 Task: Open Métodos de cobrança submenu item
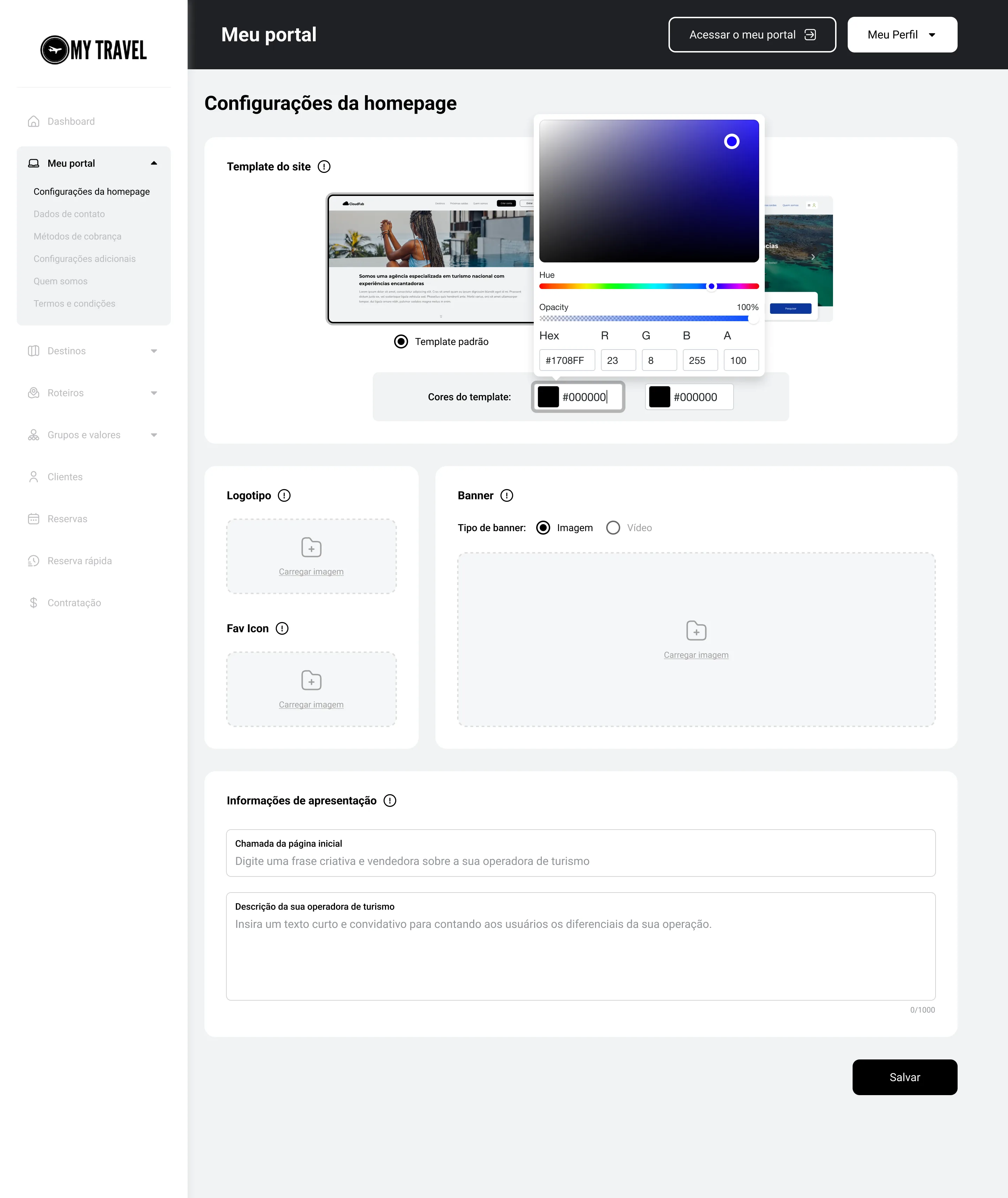point(77,236)
